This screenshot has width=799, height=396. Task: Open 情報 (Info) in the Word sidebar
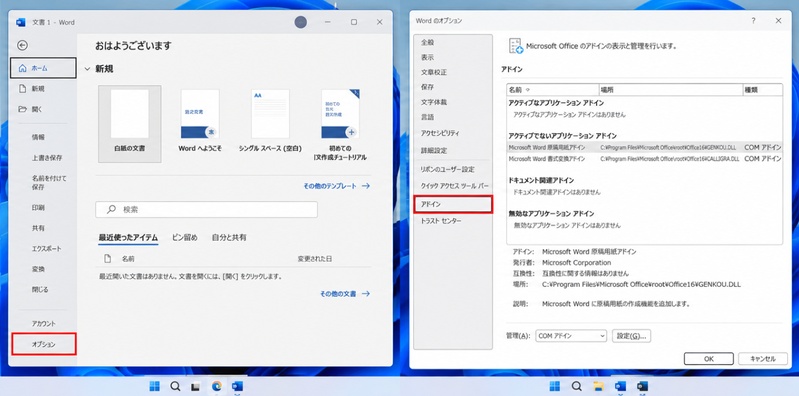(x=38, y=137)
